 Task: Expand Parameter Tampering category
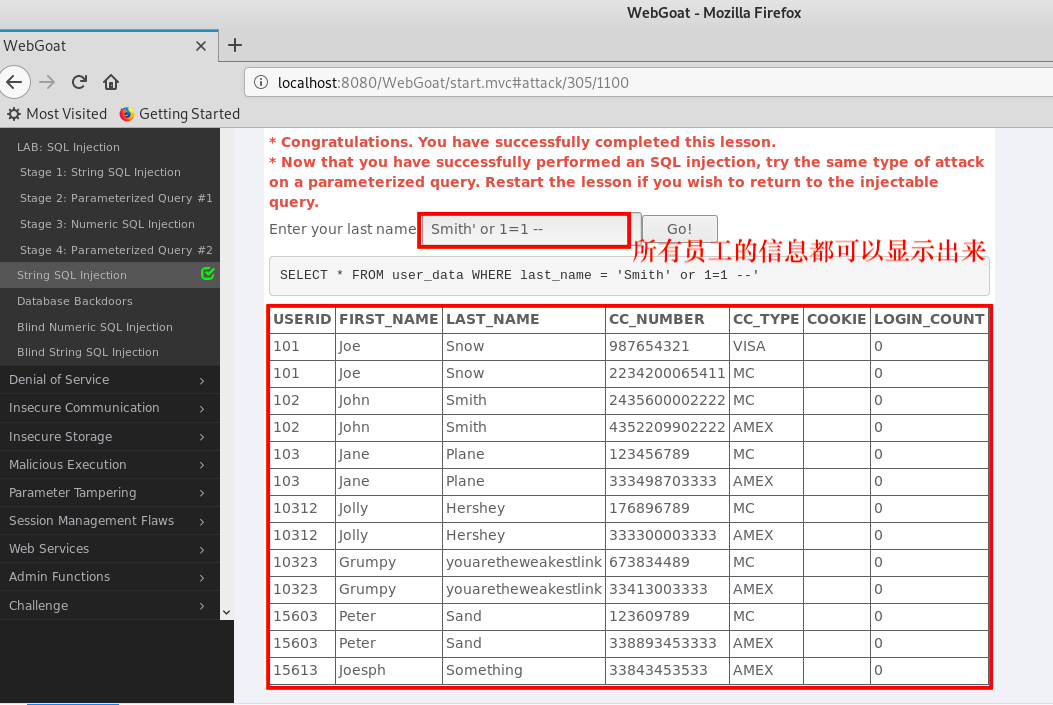(x=109, y=493)
